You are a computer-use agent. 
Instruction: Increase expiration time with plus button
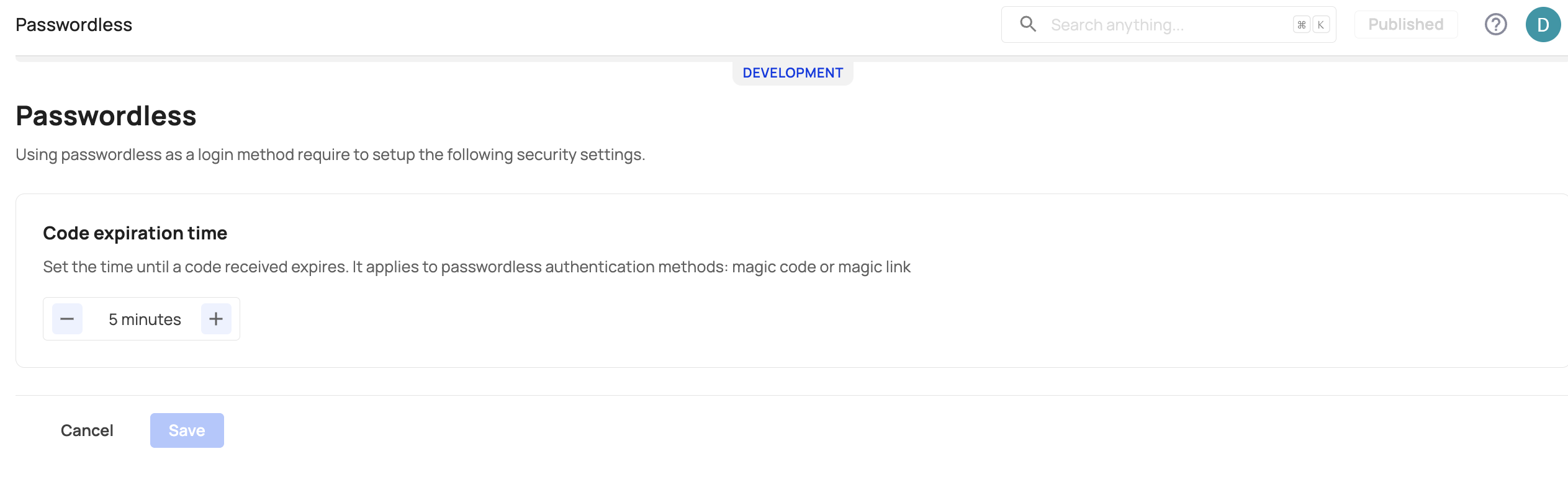[216, 319]
